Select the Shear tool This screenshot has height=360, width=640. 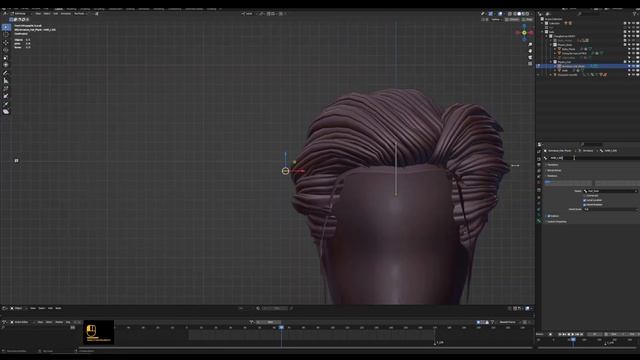tap(6, 111)
